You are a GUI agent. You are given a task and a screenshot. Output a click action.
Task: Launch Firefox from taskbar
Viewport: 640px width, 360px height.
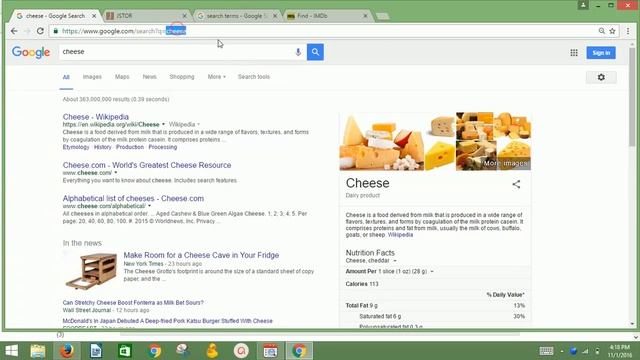click(x=67, y=351)
